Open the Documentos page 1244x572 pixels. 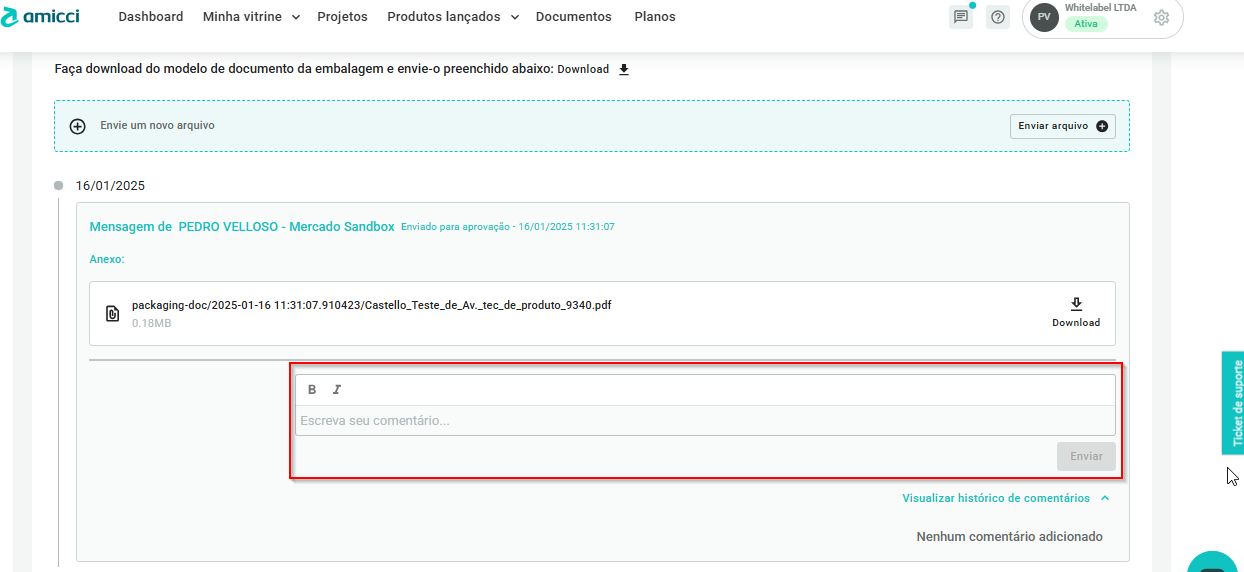pos(573,17)
